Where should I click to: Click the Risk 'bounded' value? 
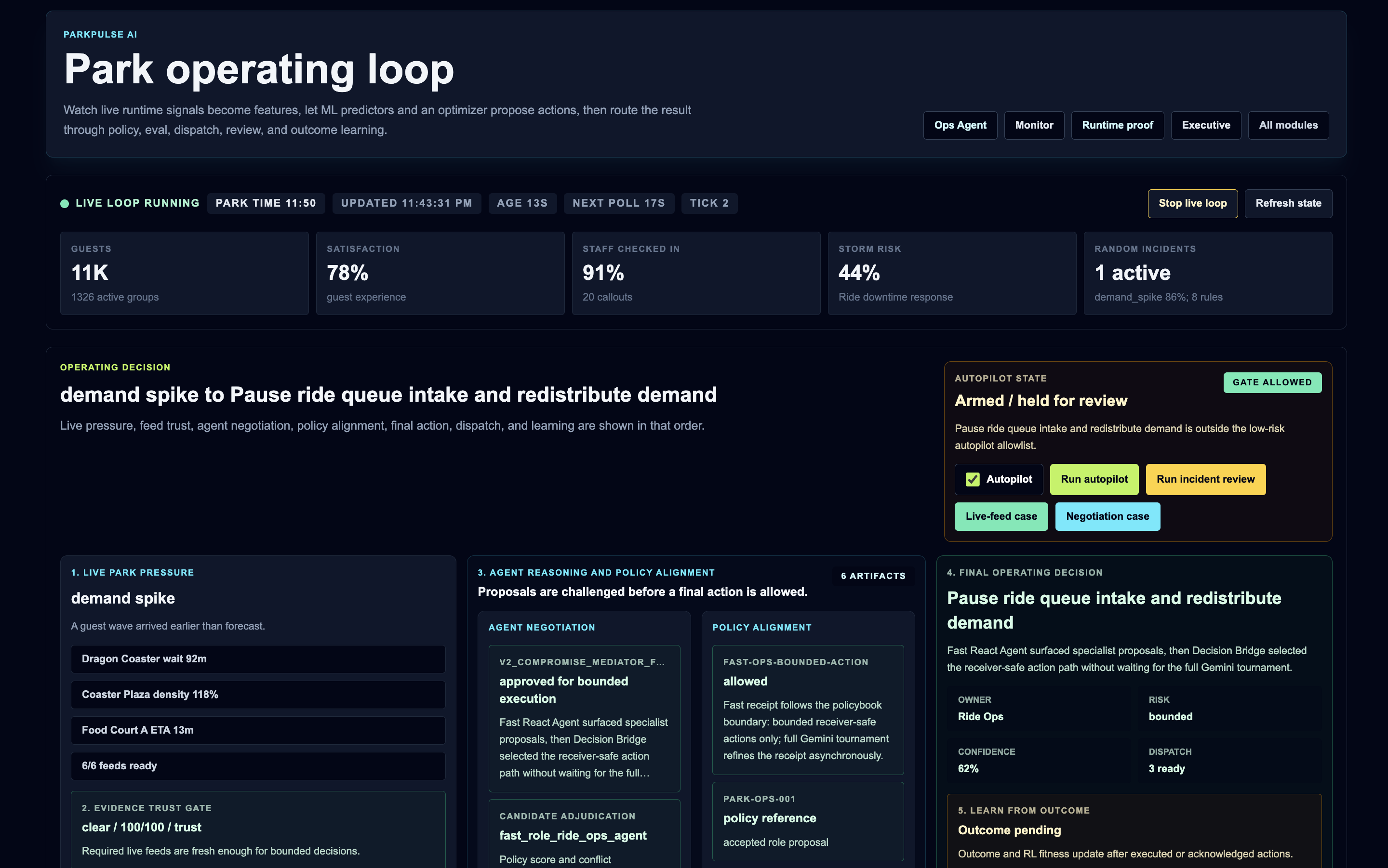click(1170, 716)
